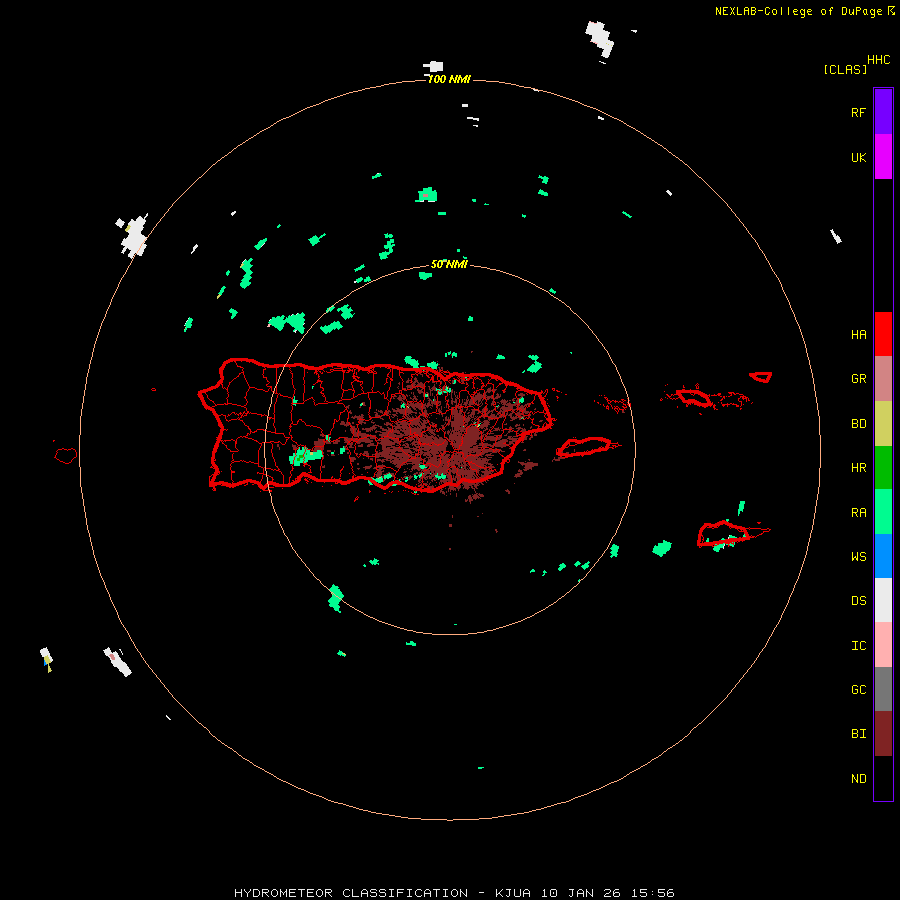Viewport: 900px width, 900px height.
Task: Click the KJUA radar station identifier
Action: [513, 893]
